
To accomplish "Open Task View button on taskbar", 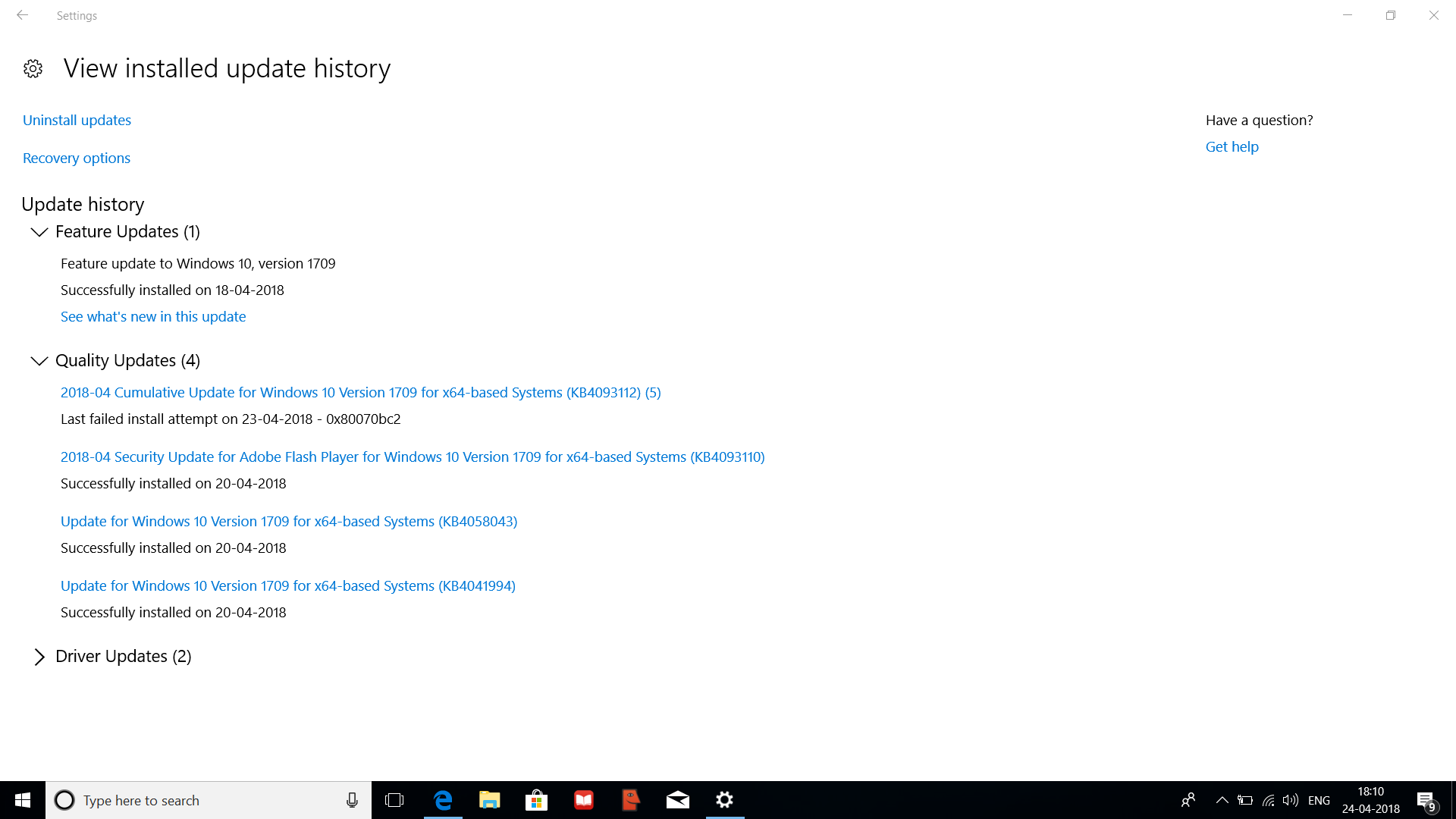I will coord(395,799).
